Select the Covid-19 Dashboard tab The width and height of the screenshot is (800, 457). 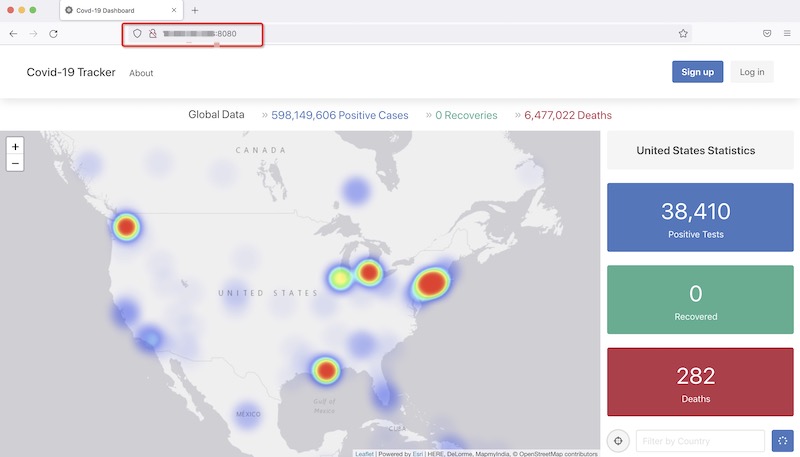pos(120,10)
